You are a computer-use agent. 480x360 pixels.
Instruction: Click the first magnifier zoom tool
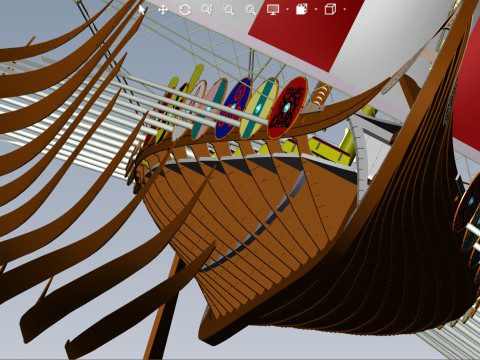[207, 10]
